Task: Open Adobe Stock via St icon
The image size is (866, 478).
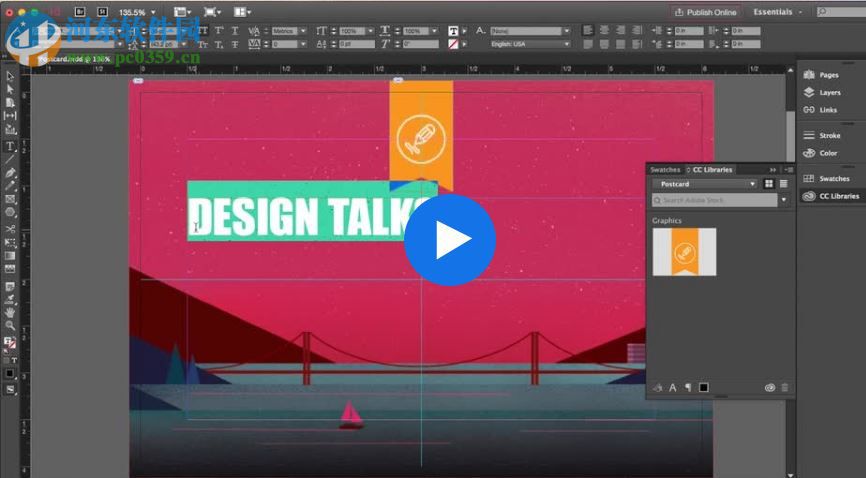Action: click(x=102, y=12)
